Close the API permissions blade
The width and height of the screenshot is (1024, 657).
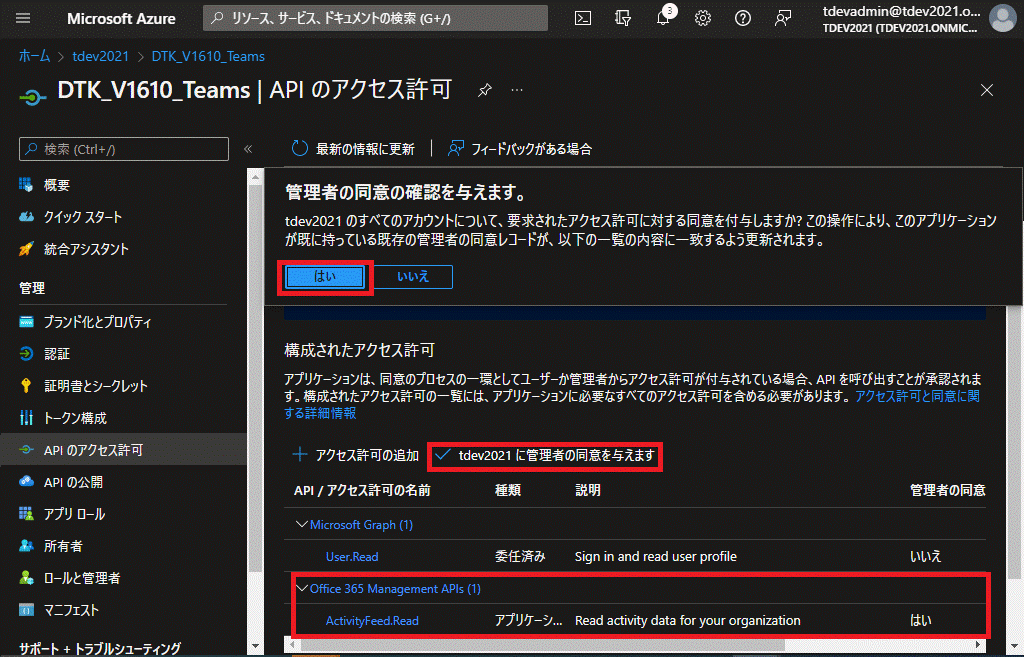tap(987, 90)
